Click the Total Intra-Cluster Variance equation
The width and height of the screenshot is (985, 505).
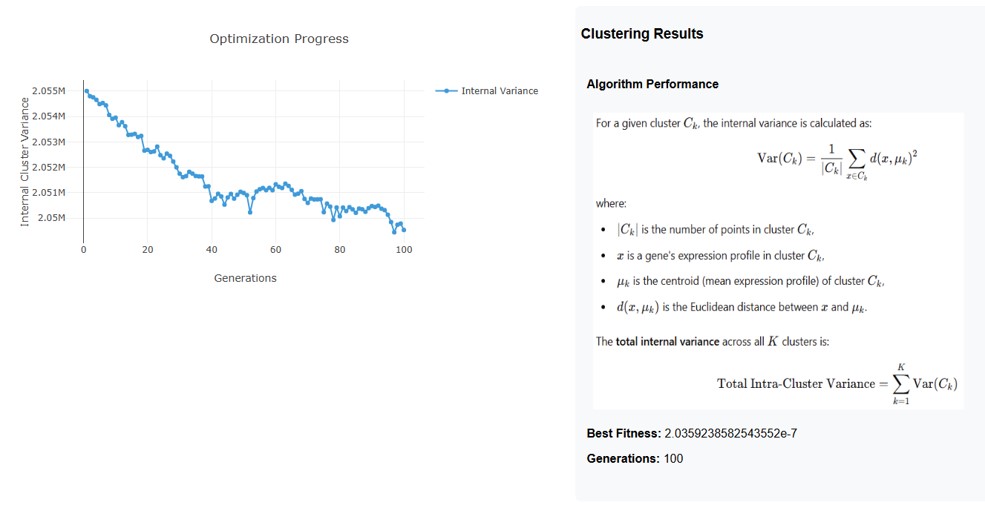pyautogui.click(x=838, y=384)
